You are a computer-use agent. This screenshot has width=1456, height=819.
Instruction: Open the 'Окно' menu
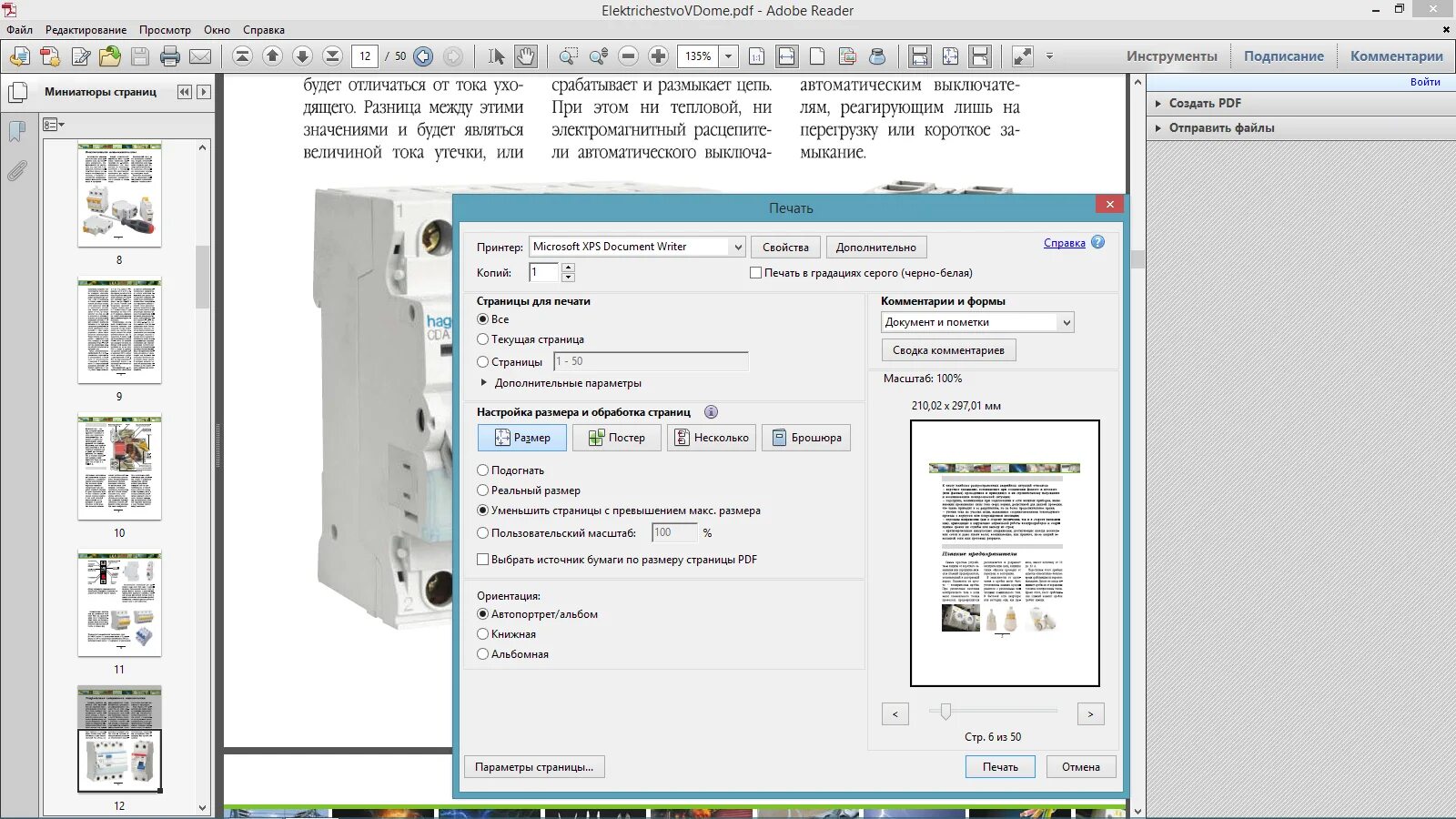[217, 30]
